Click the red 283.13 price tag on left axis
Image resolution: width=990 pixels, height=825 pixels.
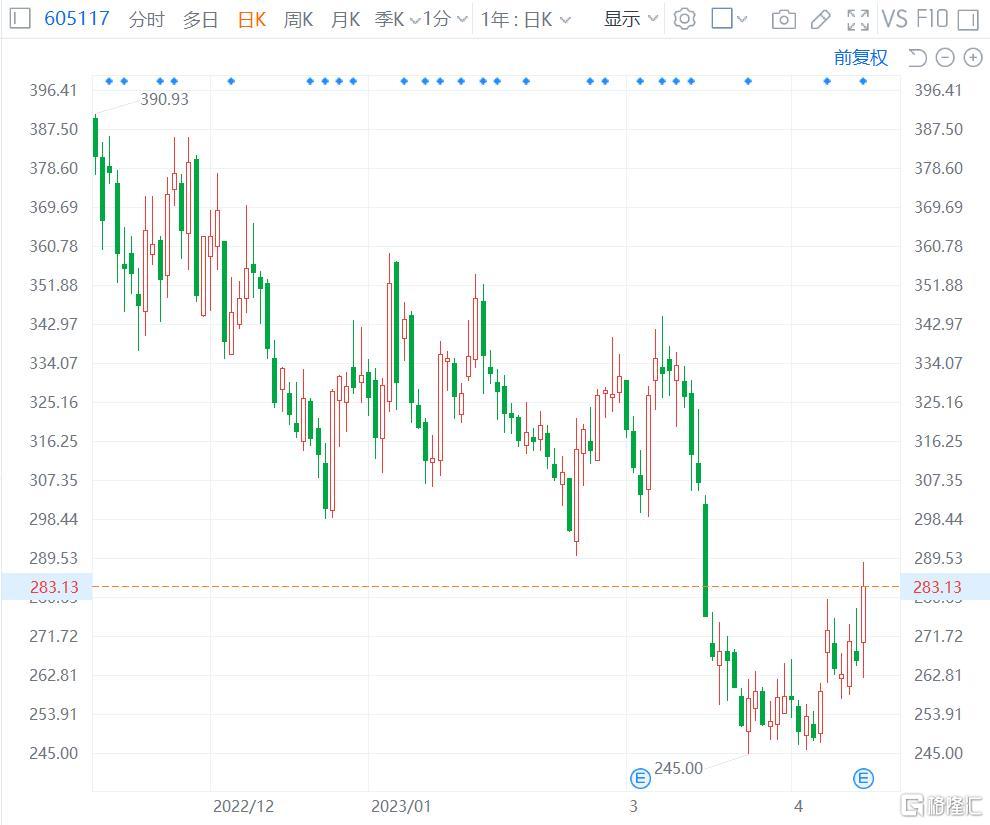click(54, 587)
